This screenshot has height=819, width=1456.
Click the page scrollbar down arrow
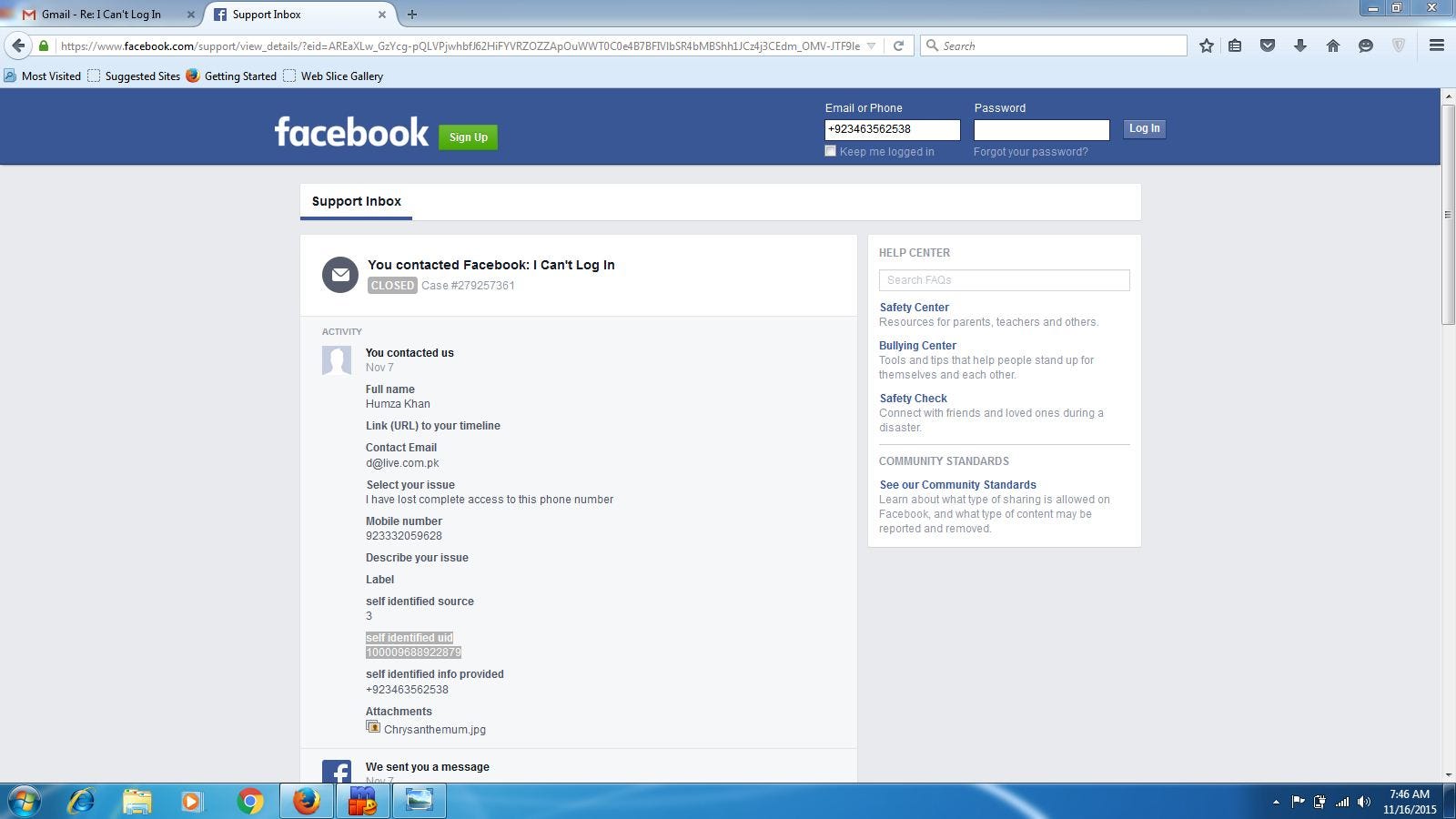[x=1448, y=774]
